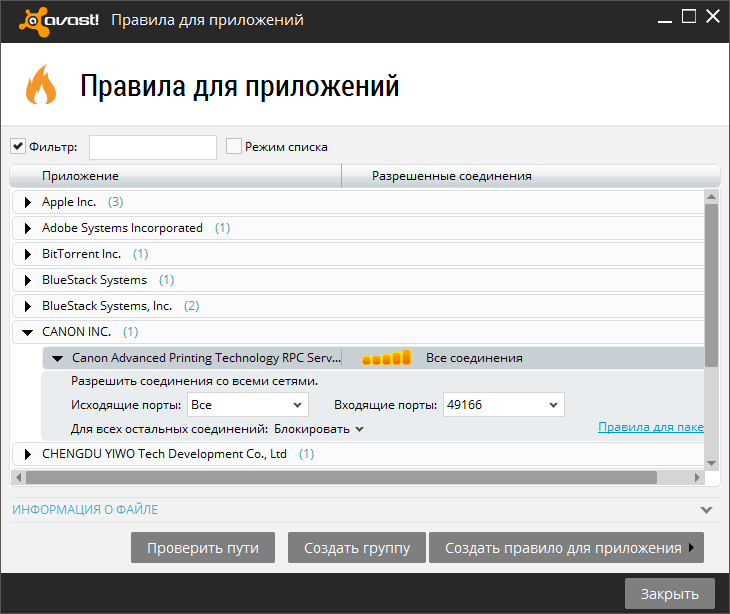Click Создать правило для приложения button

coord(566,548)
